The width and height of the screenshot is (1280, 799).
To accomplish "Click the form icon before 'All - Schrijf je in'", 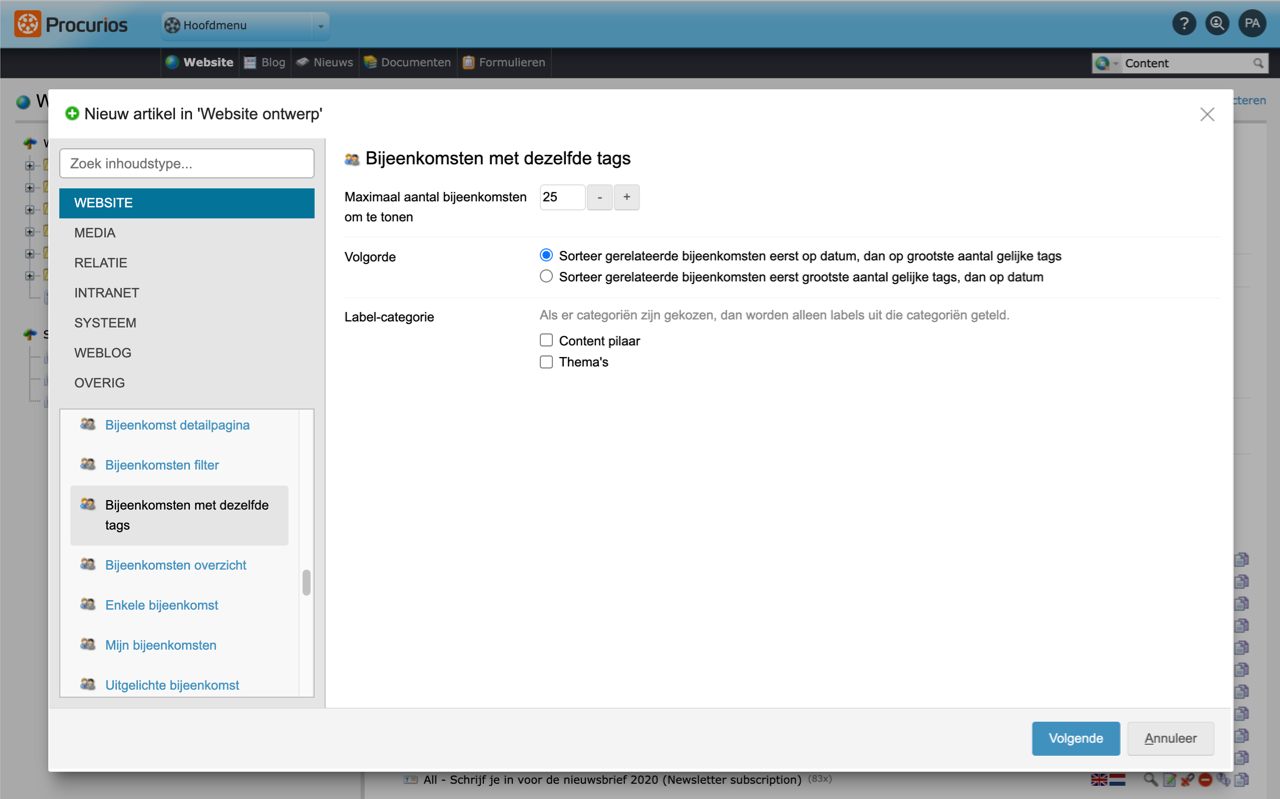I will coord(411,780).
